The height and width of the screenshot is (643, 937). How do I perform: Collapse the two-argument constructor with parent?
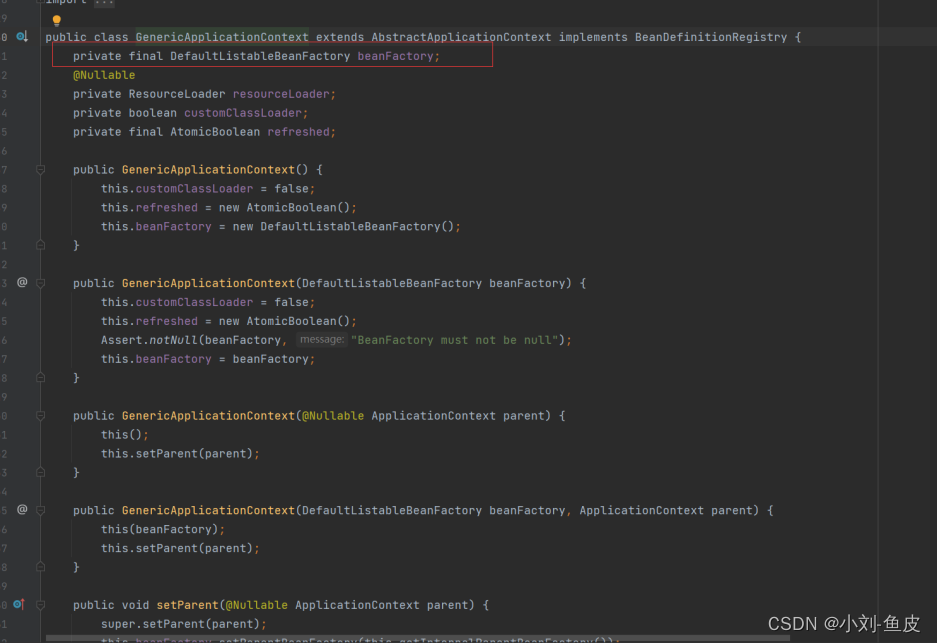coord(40,510)
